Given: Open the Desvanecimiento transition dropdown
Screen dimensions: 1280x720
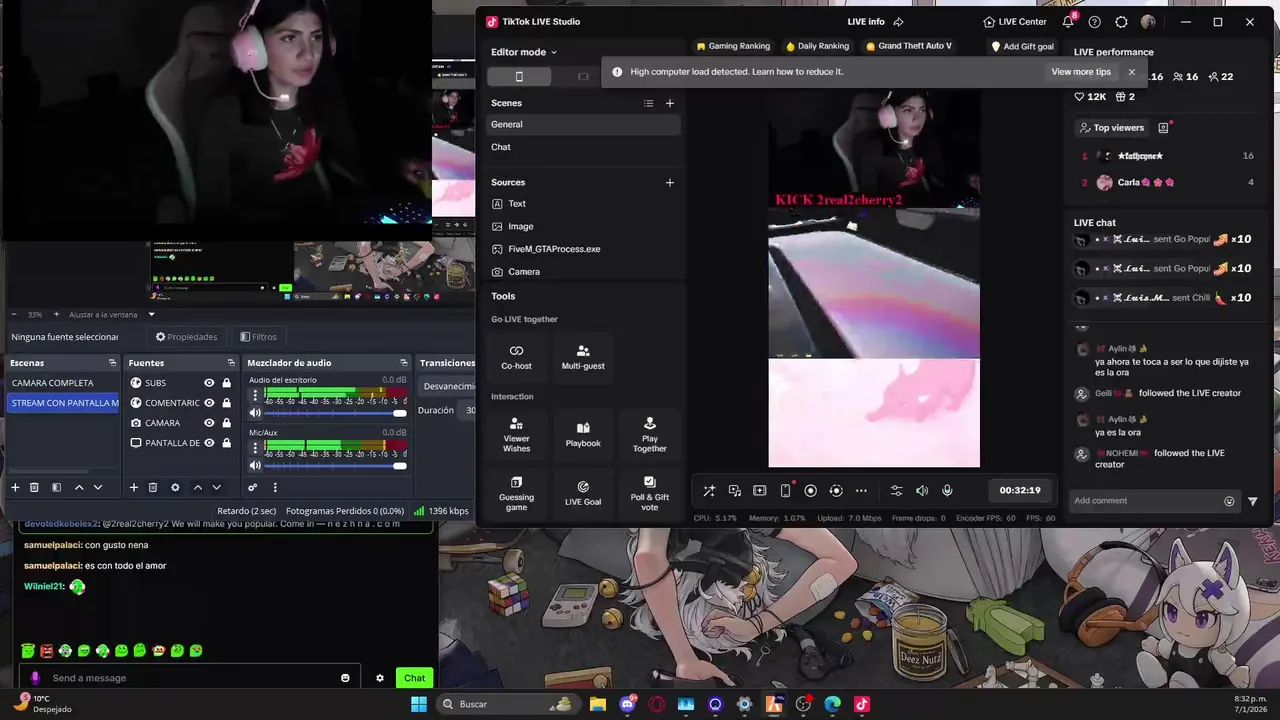Looking at the screenshot, I should (448, 386).
